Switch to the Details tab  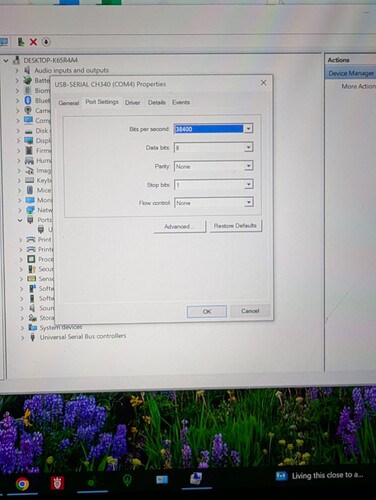pyautogui.click(x=157, y=102)
